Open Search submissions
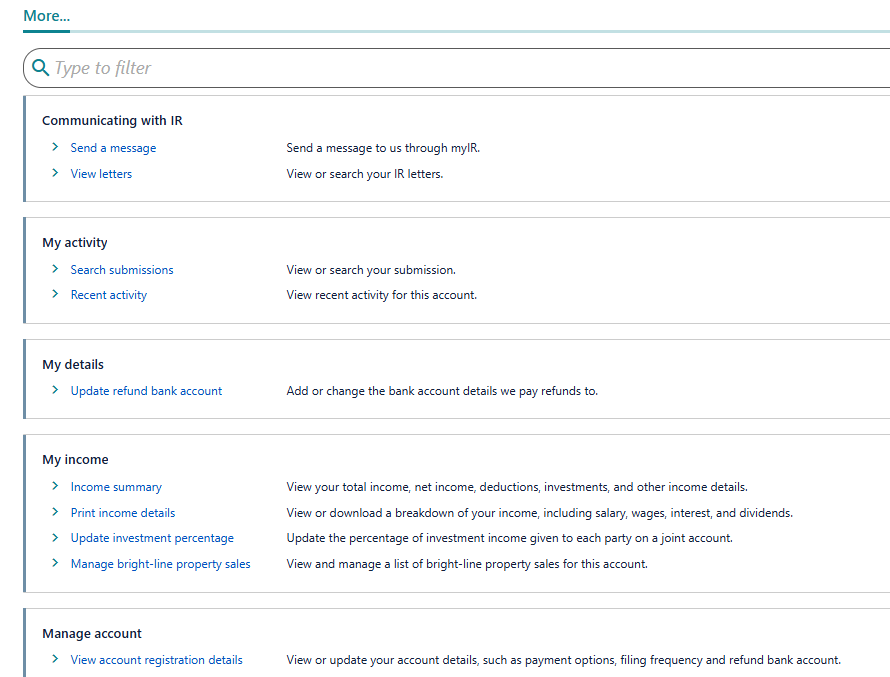This screenshot has width=890, height=677. (121, 269)
